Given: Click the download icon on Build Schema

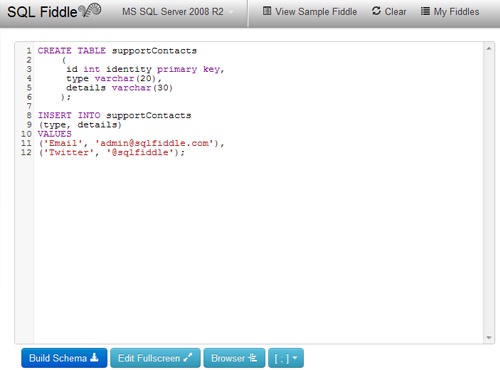Looking at the screenshot, I should pos(94,357).
